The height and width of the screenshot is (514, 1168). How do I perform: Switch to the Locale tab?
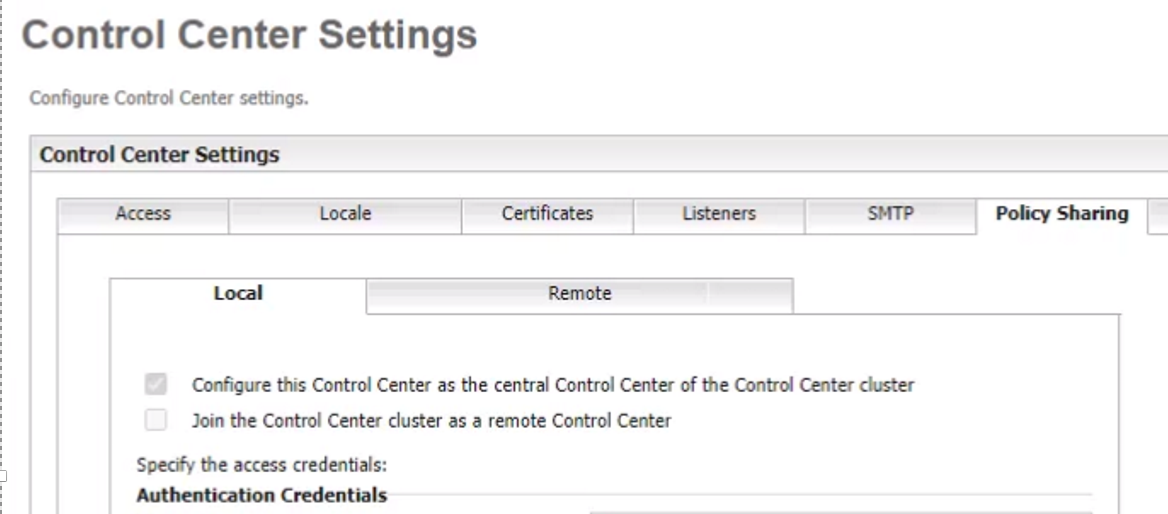[345, 214]
